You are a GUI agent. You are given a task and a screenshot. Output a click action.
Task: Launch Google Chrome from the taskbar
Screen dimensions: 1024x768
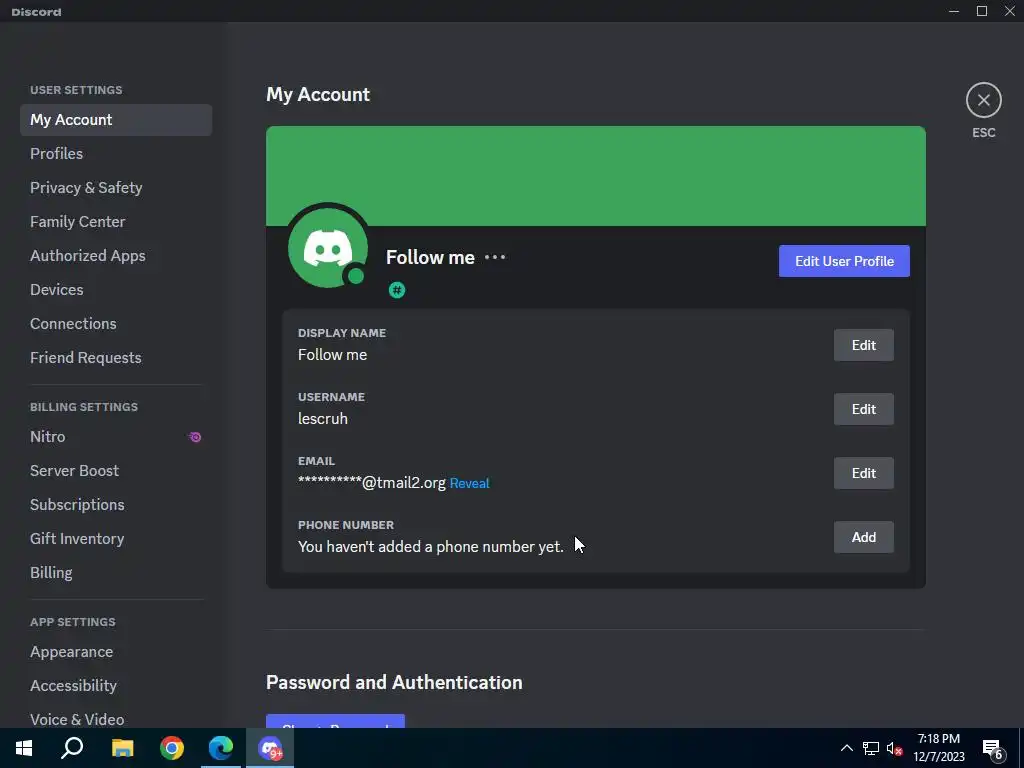(172, 748)
